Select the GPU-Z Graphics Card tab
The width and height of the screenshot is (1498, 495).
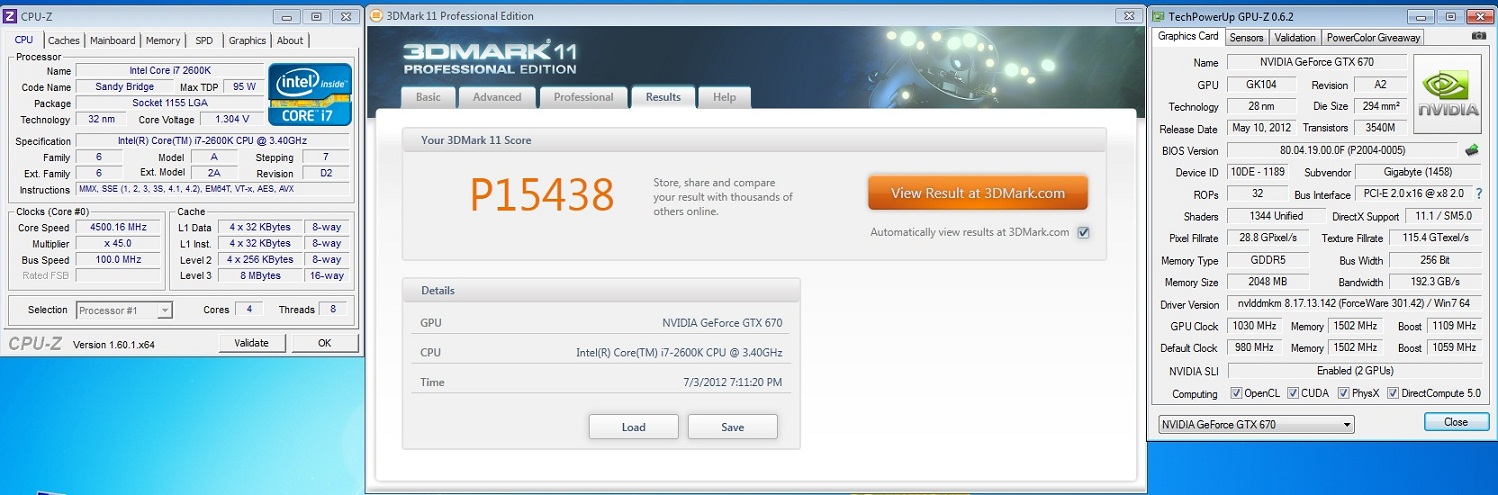[1188, 36]
